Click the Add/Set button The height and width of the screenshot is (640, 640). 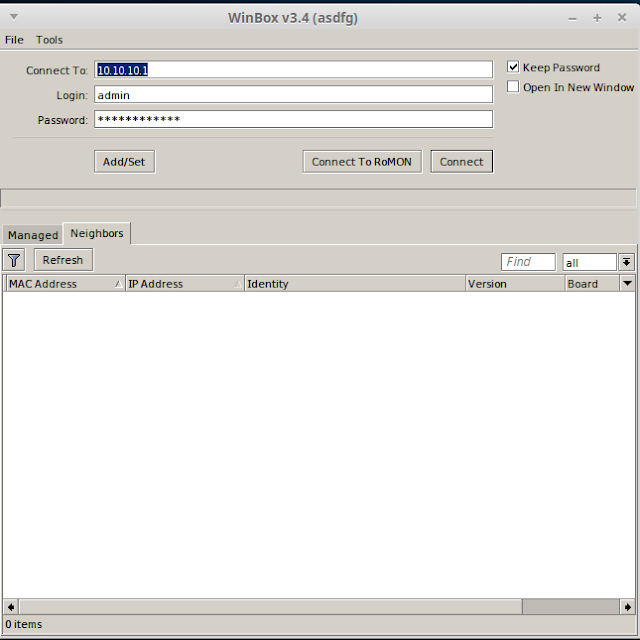124,162
